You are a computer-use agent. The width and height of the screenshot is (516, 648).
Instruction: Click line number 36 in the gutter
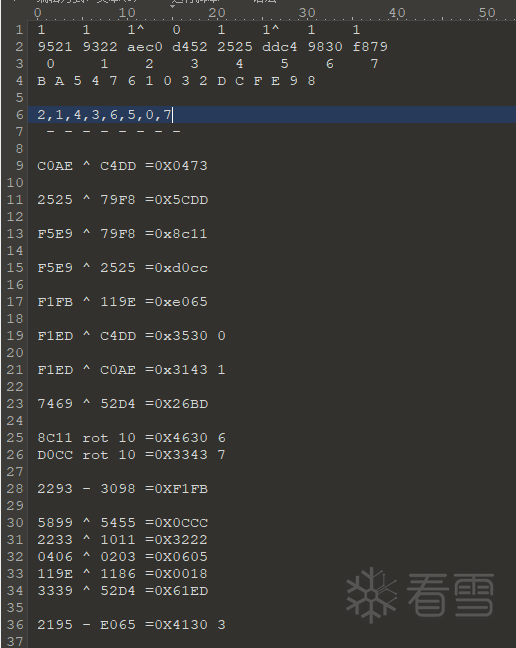tap(15, 624)
